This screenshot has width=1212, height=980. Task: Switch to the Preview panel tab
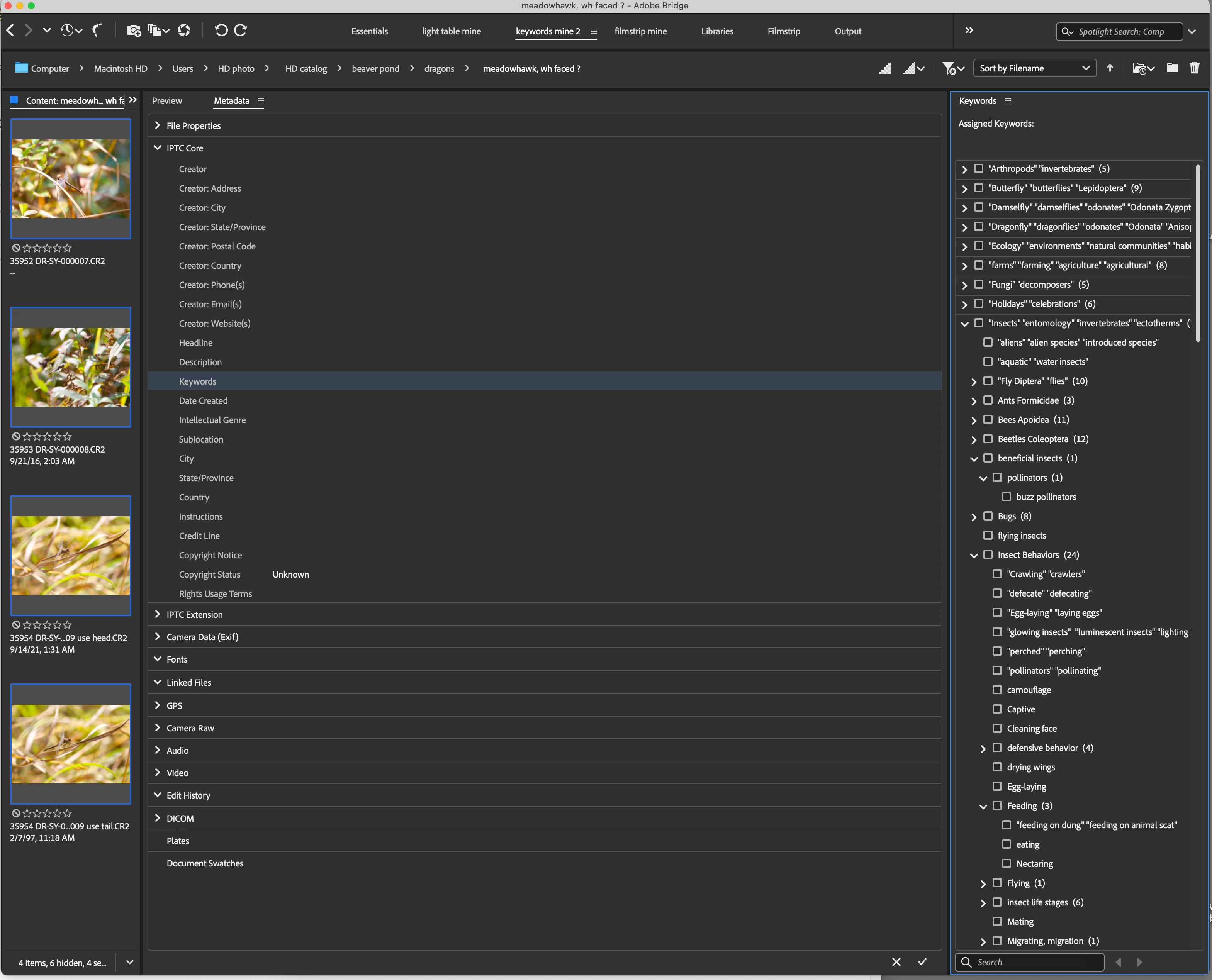coord(166,101)
